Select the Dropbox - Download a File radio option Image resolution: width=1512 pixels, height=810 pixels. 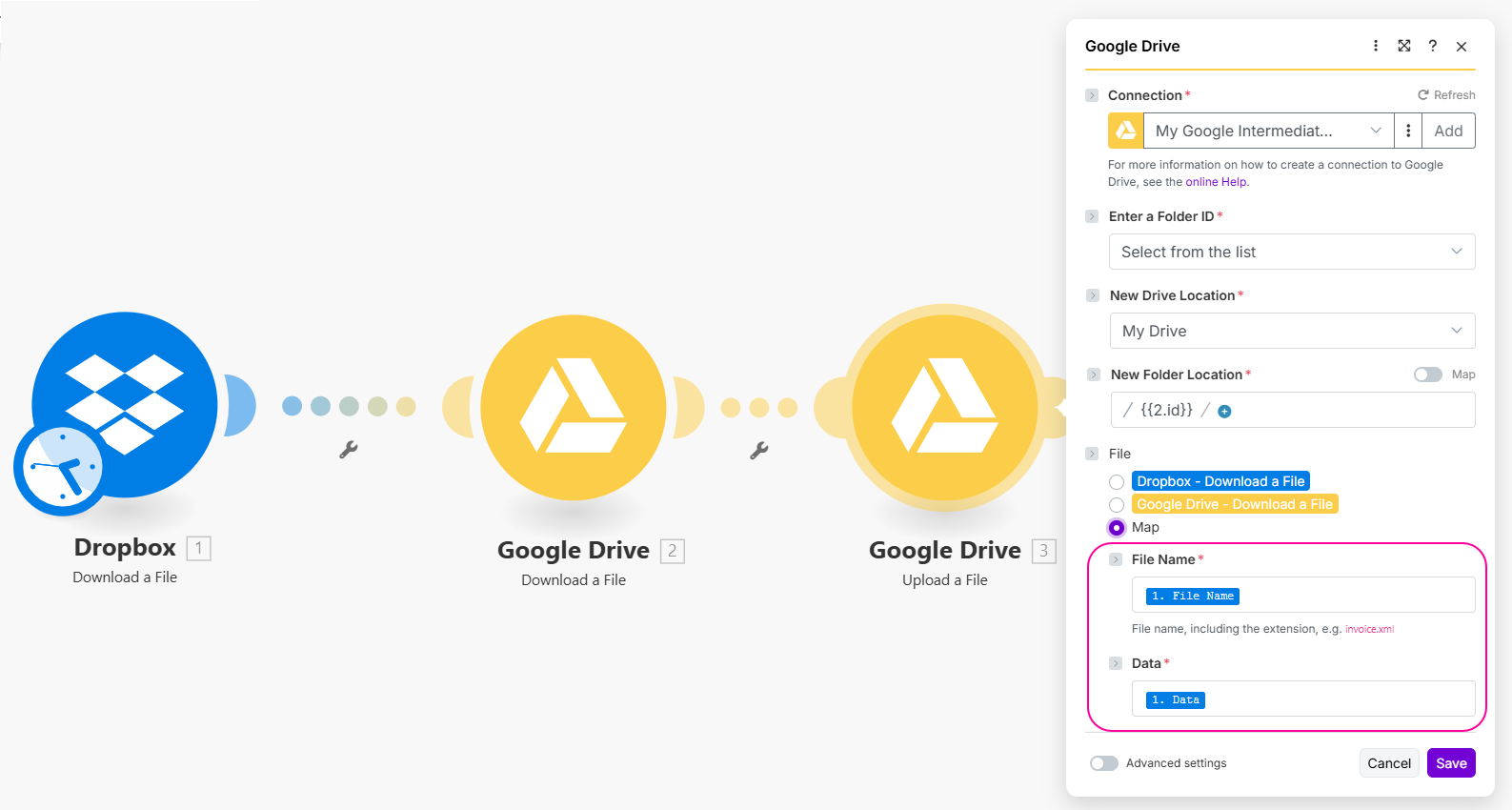1117,482
